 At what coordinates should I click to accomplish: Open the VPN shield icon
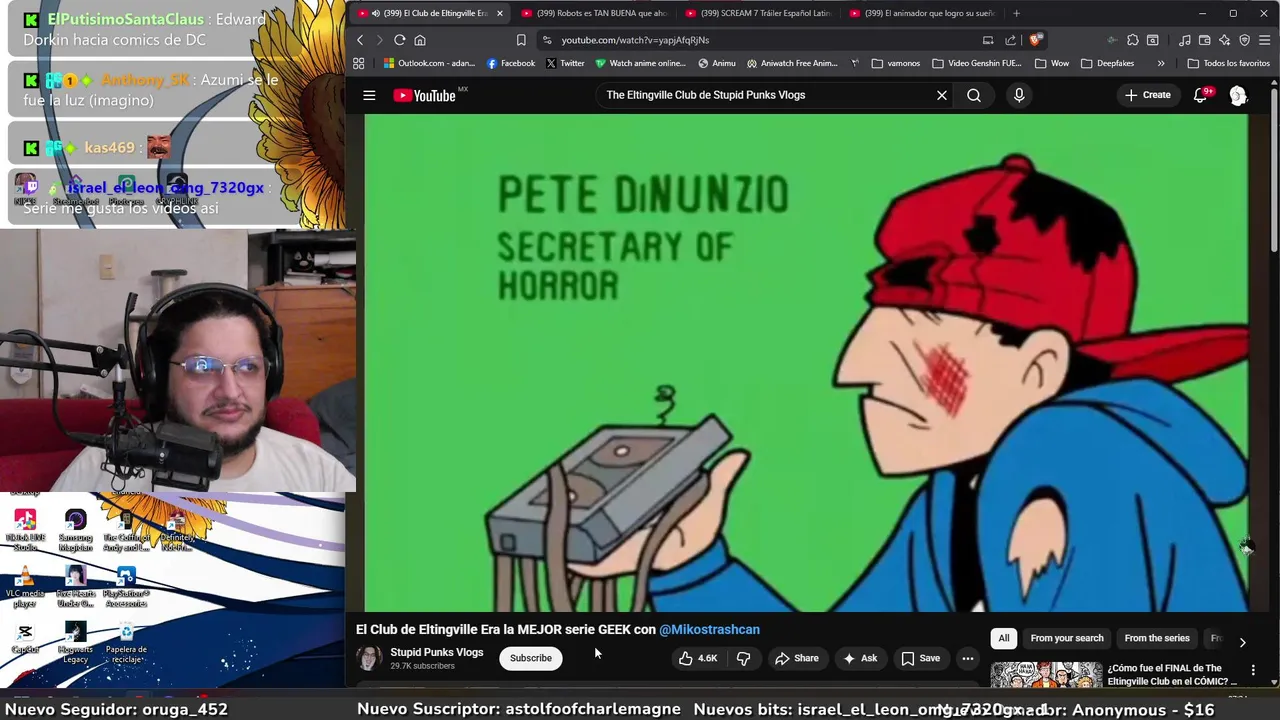(1245, 40)
